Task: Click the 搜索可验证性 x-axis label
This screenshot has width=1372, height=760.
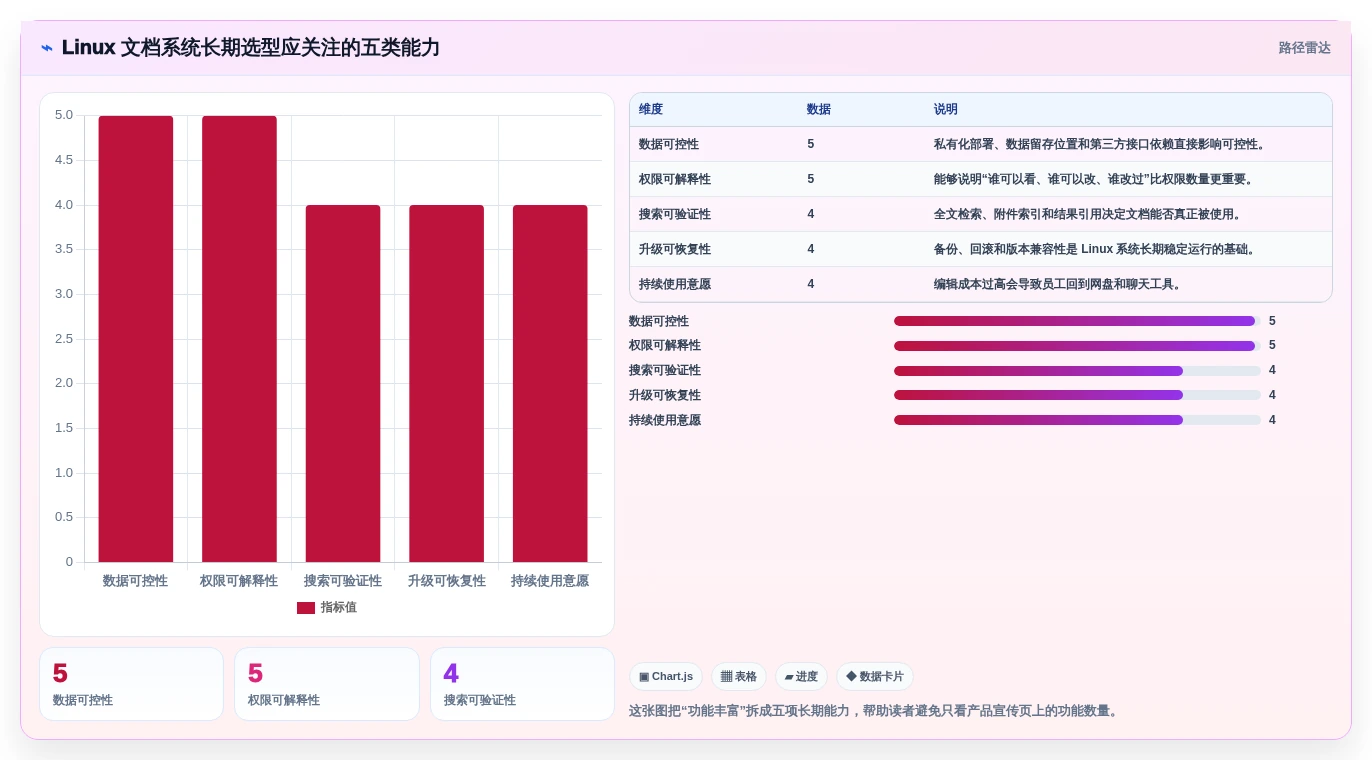Action: pyautogui.click(x=343, y=581)
